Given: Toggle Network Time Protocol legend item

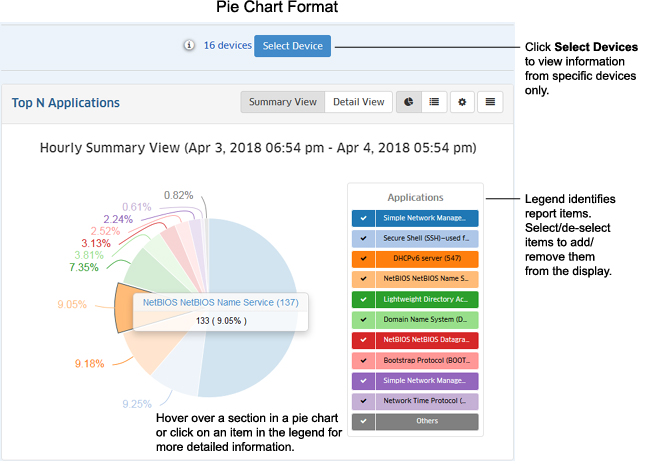Looking at the screenshot, I should pyautogui.click(x=415, y=401).
